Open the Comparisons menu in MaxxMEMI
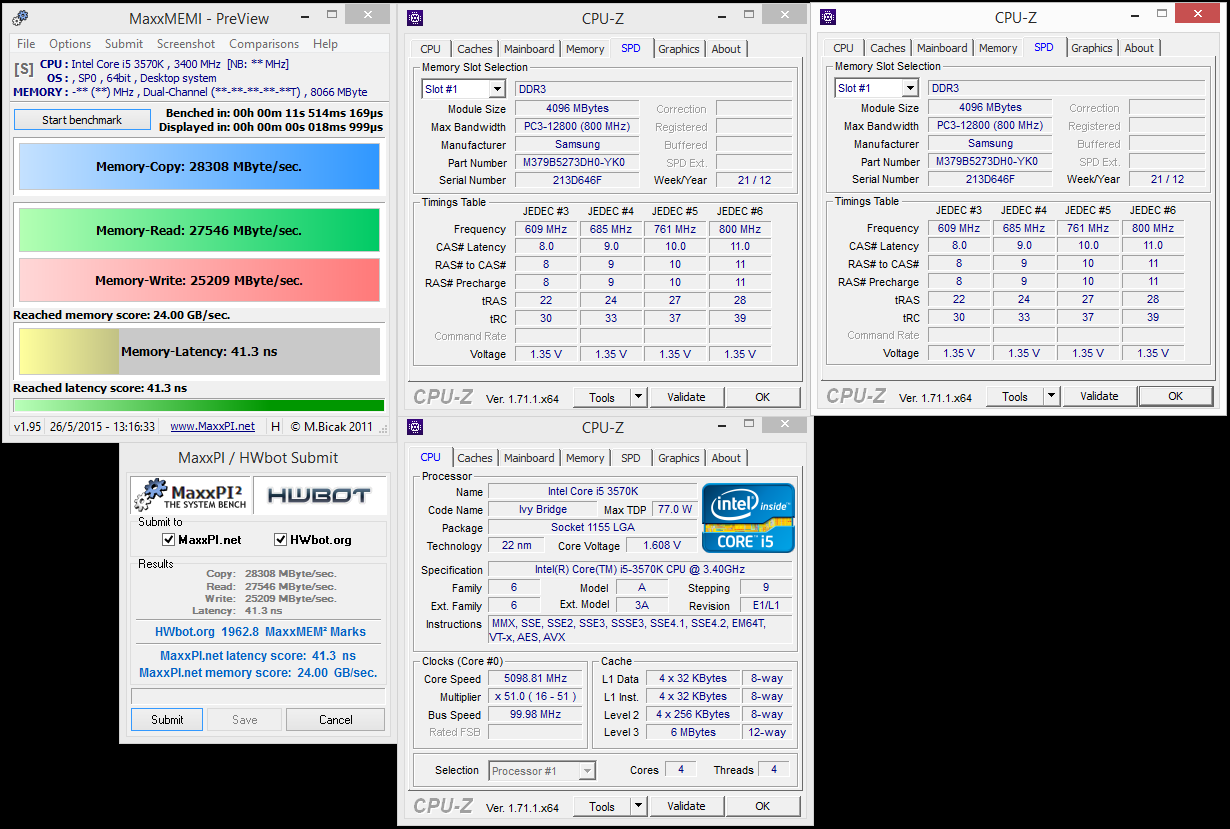Screen dimensions: 1230x829 [x=263, y=44]
